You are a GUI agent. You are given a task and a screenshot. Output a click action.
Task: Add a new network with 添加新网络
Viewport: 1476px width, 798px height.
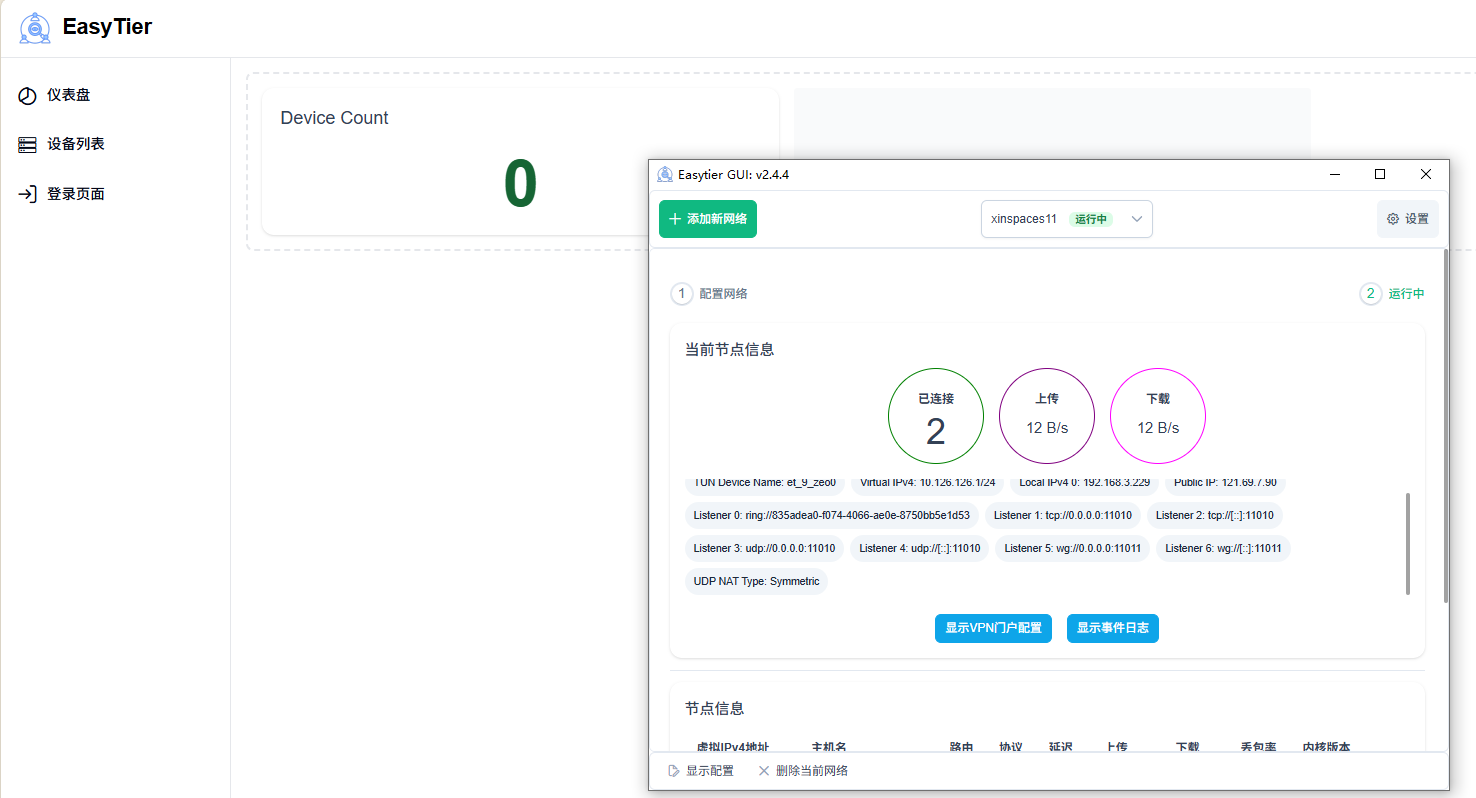708,219
